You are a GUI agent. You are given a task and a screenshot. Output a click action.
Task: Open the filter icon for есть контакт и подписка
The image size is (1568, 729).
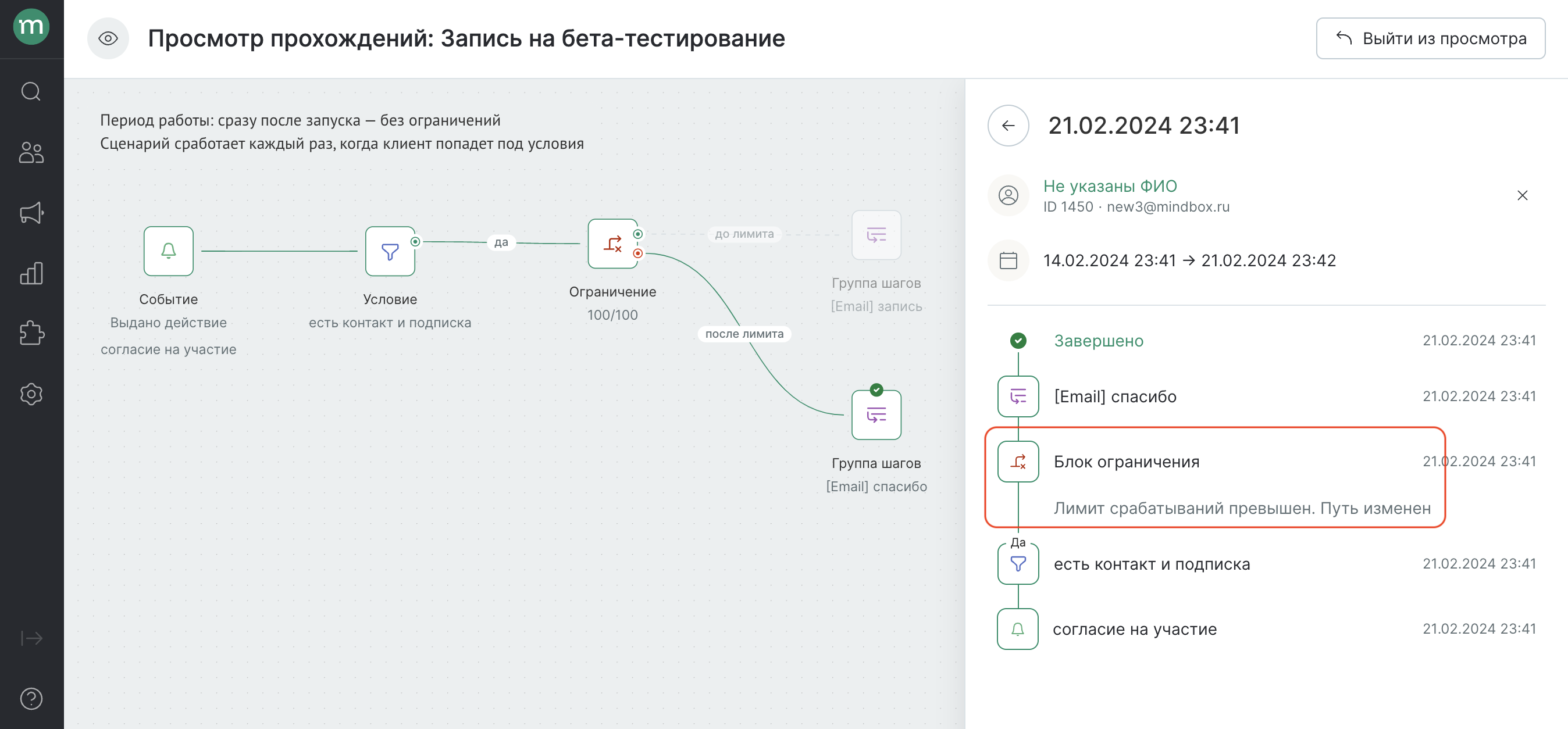pos(1018,563)
